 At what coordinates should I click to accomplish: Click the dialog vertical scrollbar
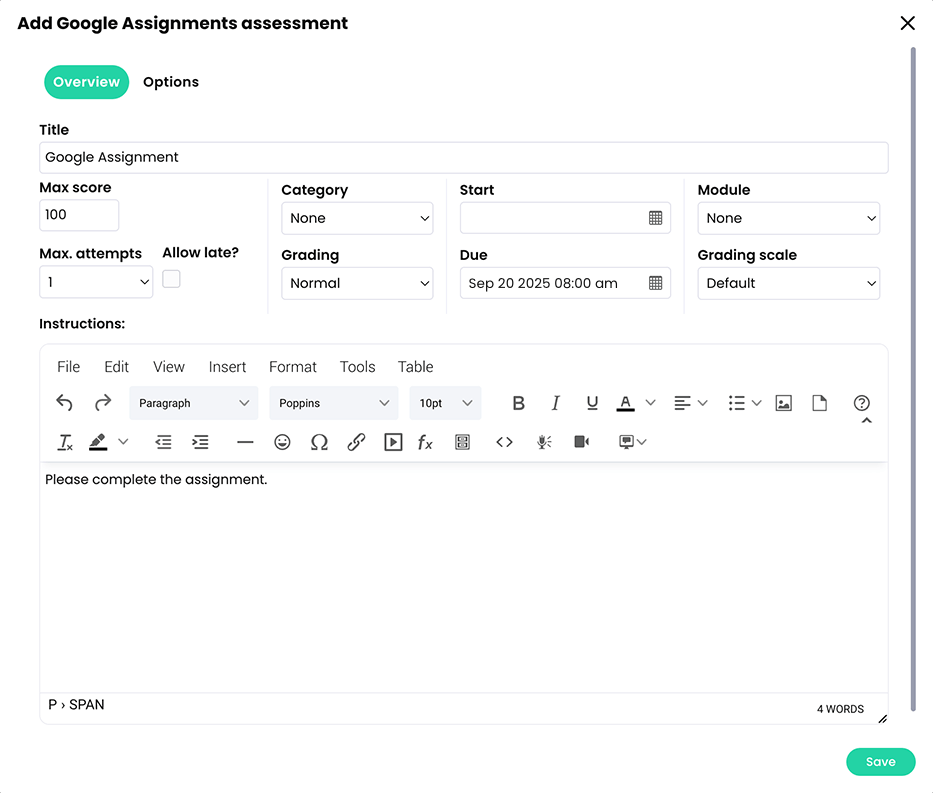tap(913, 380)
